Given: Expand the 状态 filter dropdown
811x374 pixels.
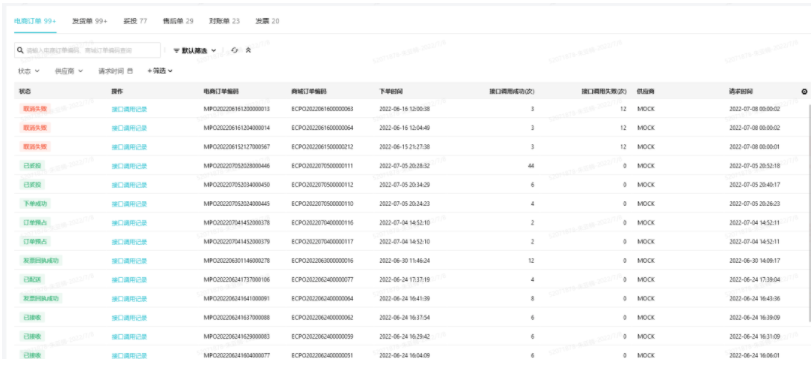Looking at the screenshot, I should (x=28, y=71).
